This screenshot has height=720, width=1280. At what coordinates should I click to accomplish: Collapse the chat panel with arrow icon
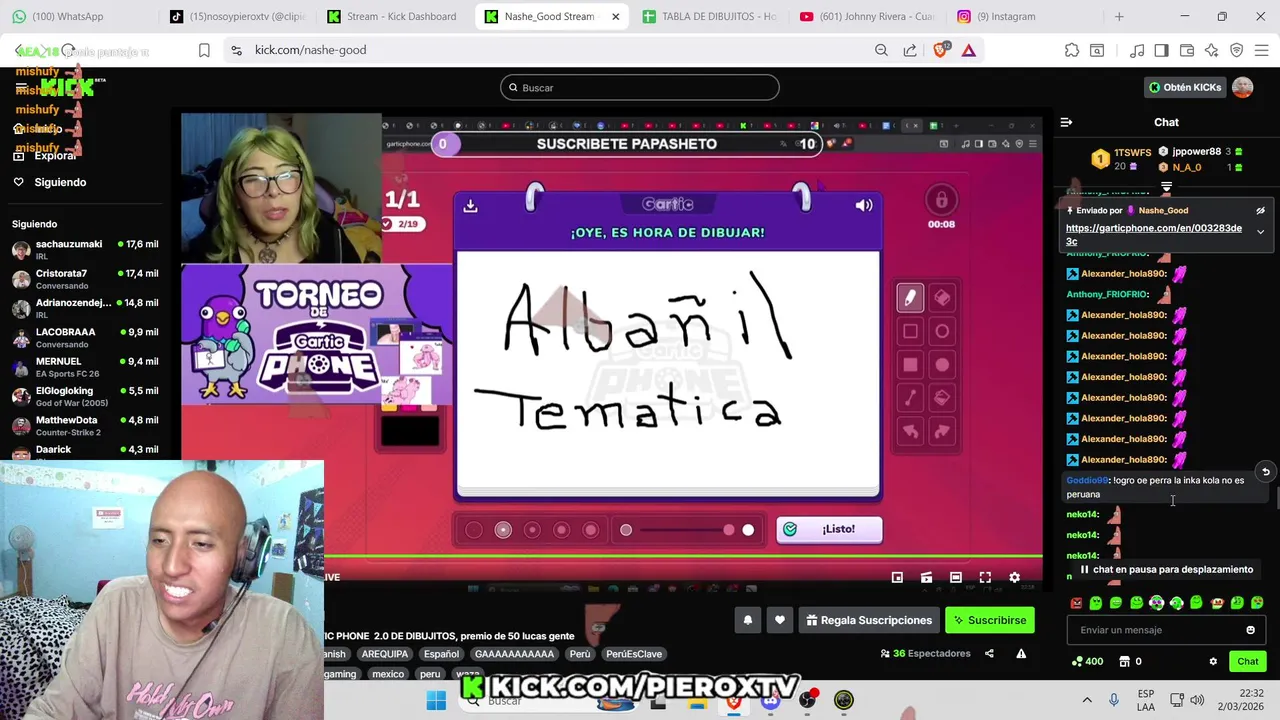1066,122
